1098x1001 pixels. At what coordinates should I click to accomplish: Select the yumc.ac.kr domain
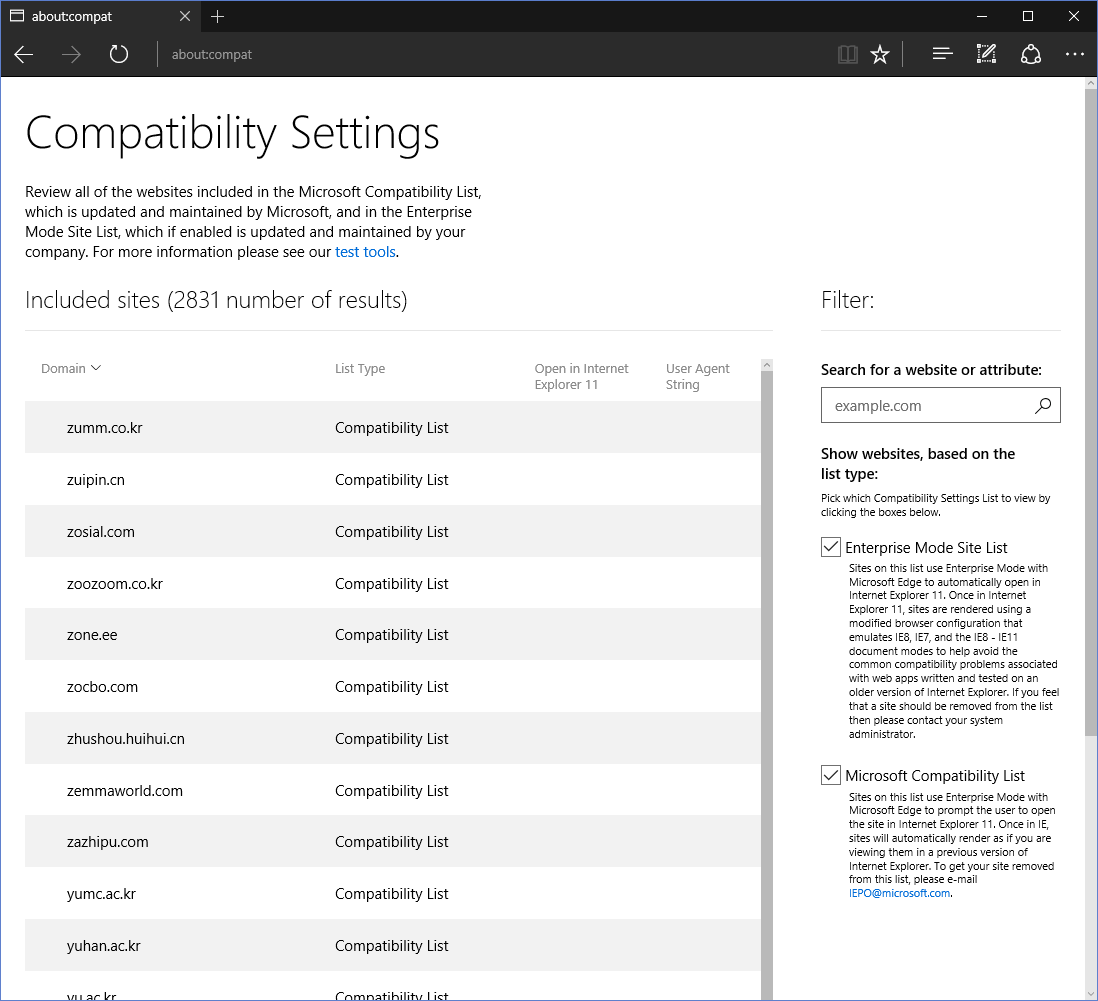pos(102,894)
